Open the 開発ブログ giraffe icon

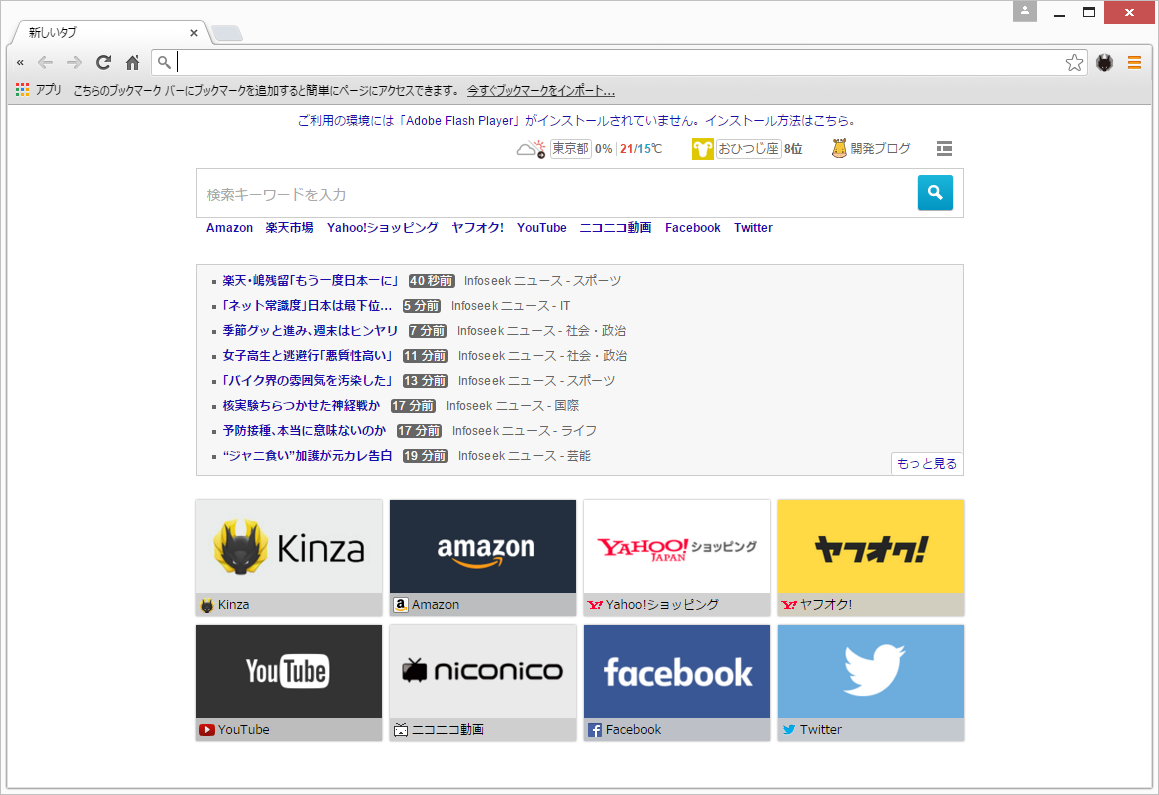(838, 148)
